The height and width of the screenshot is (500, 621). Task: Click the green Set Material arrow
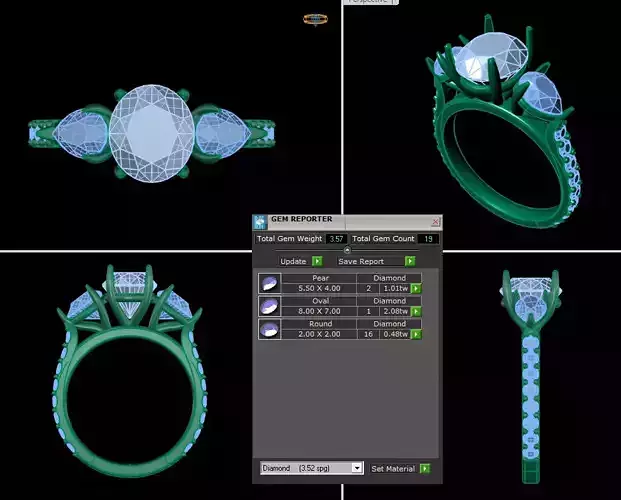pyautogui.click(x=425, y=469)
